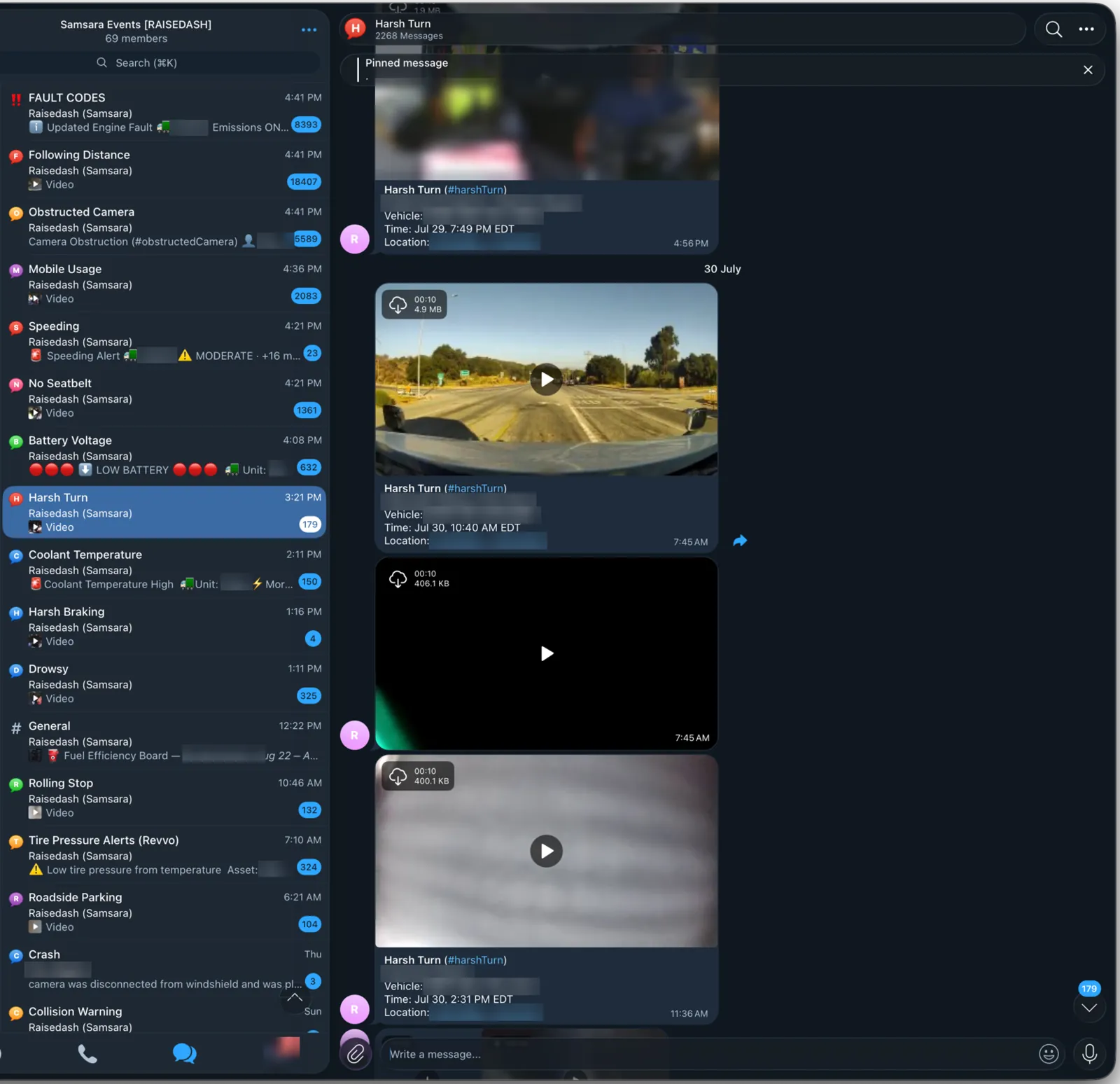The width and height of the screenshot is (1120, 1084).
Task: Play the blurry 400.1 KB video
Action: pos(546,851)
